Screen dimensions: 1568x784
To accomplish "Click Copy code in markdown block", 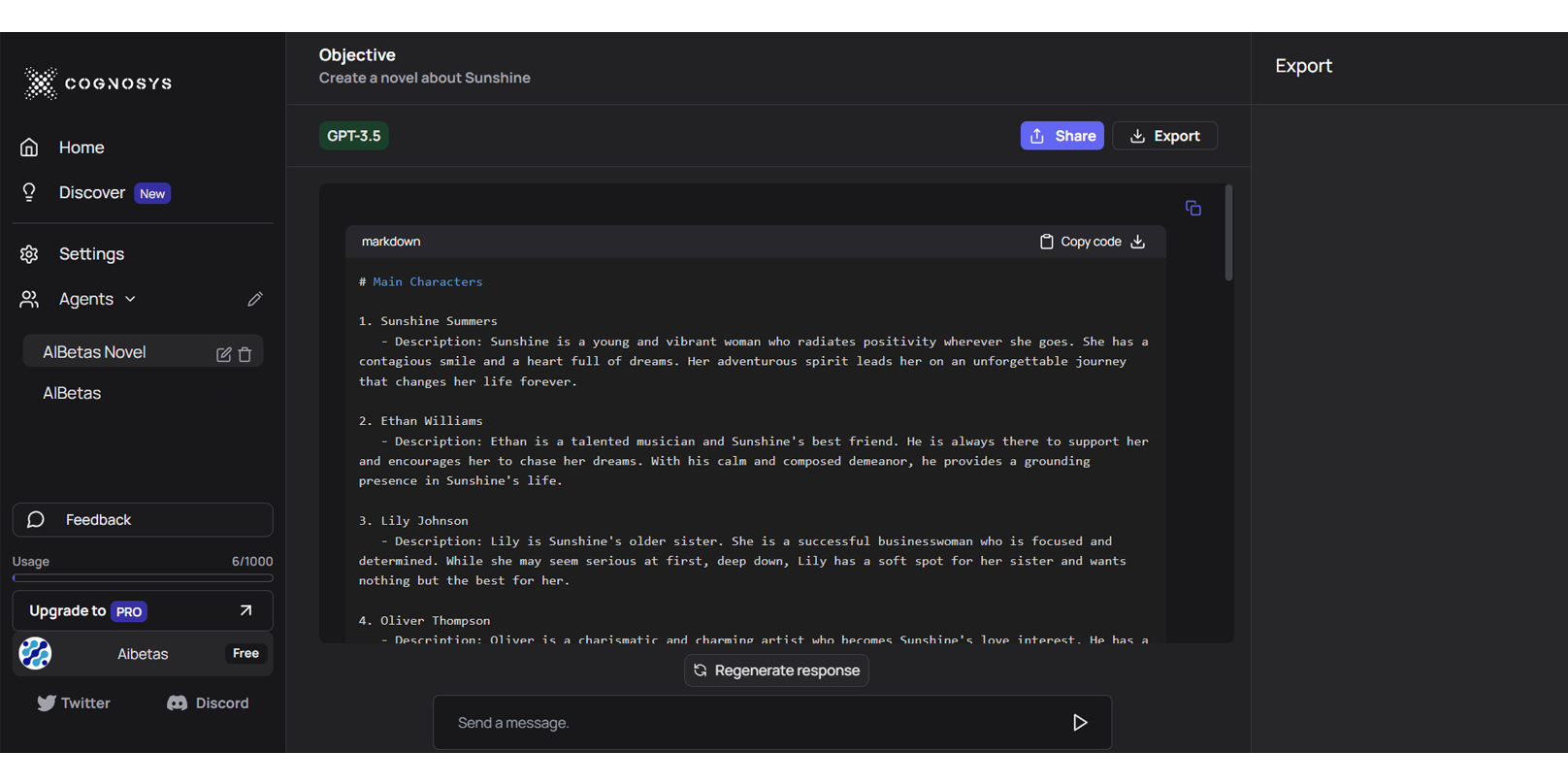I will click(x=1081, y=242).
